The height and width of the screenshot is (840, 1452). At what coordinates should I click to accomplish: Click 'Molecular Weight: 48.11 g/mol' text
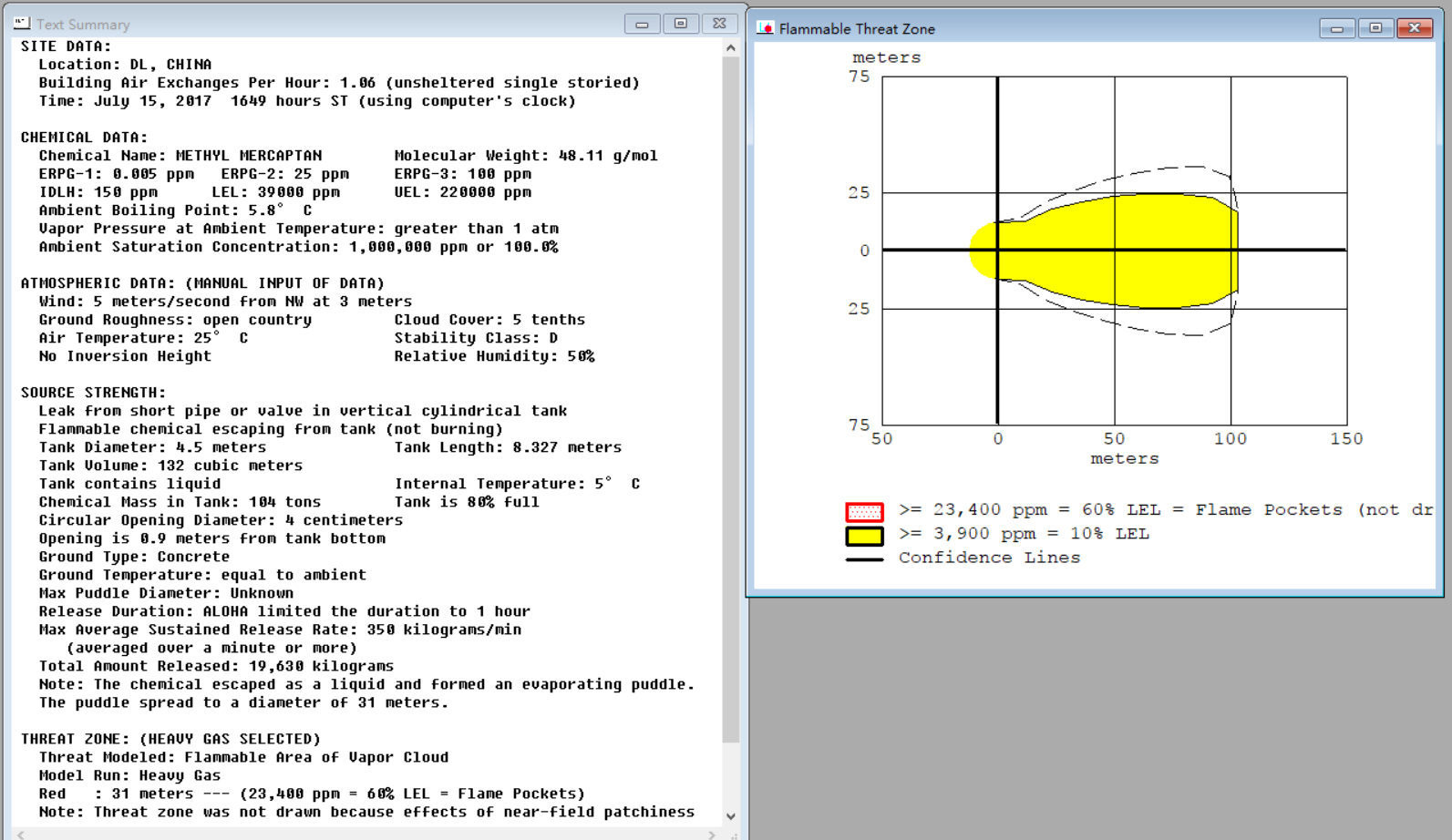[526, 156]
